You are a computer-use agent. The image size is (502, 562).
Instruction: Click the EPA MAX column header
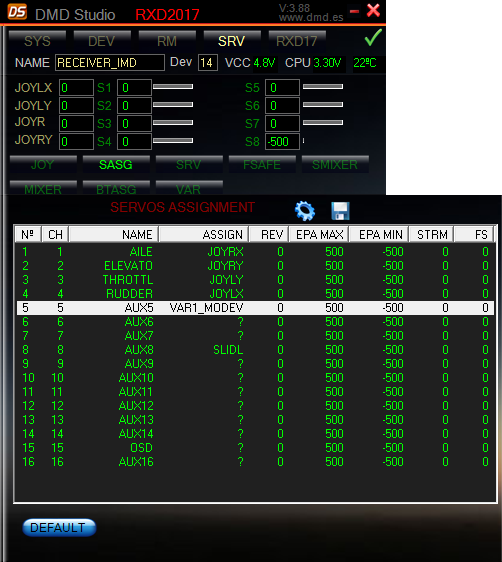click(x=319, y=235)
